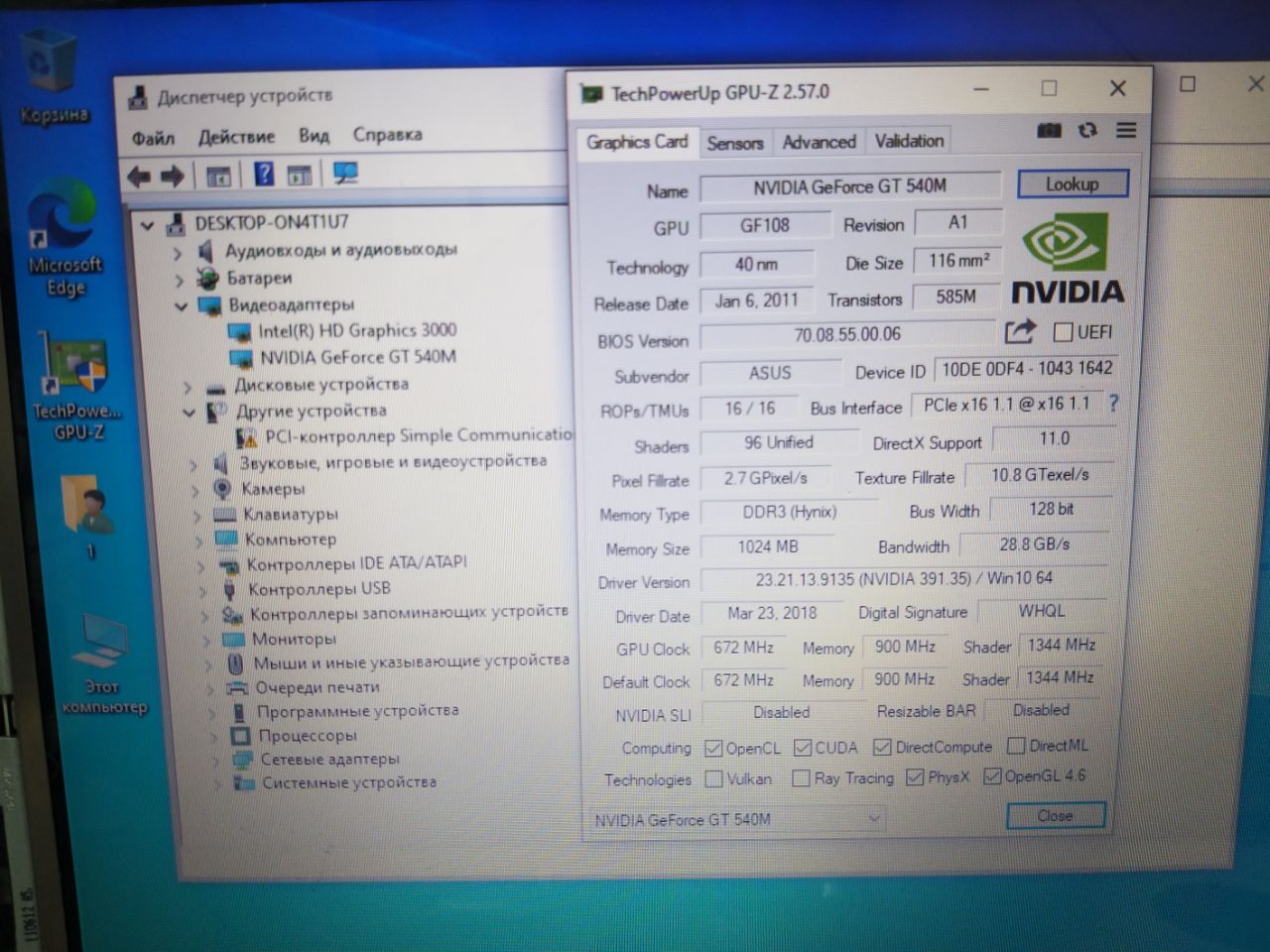This screenshot has width=1270, height=952.
Task: Click the BIOS export share icon
Action: click(1019, 331)
